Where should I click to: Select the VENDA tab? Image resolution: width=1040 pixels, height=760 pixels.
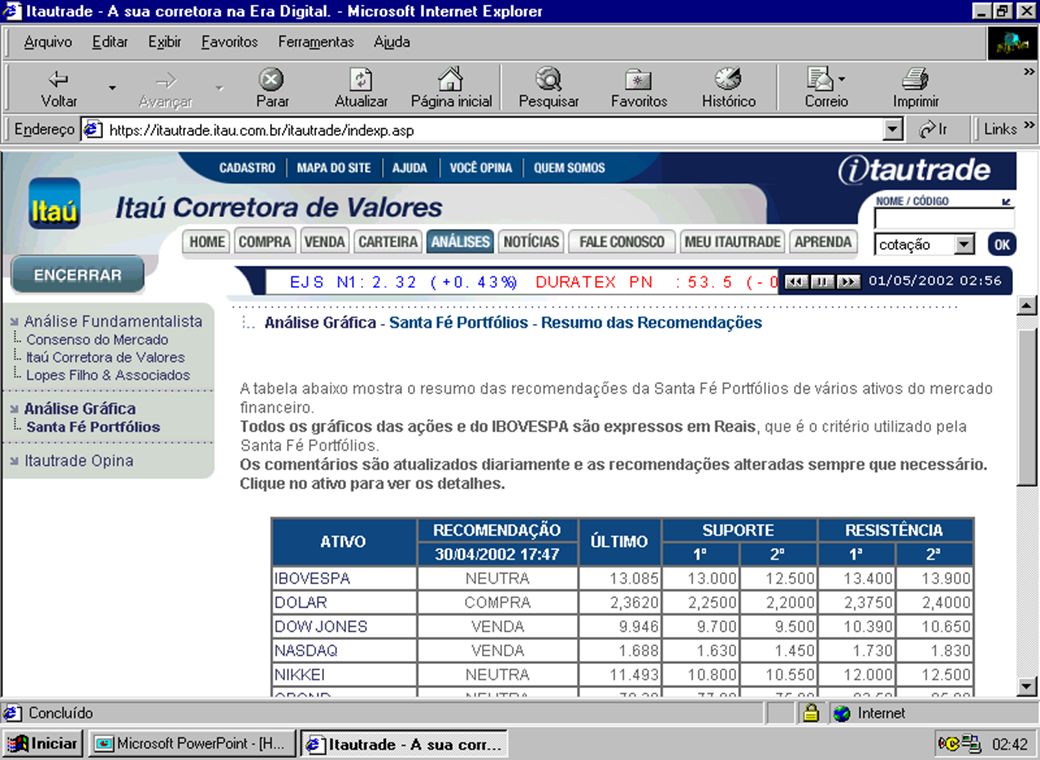(x=324, y=242)
